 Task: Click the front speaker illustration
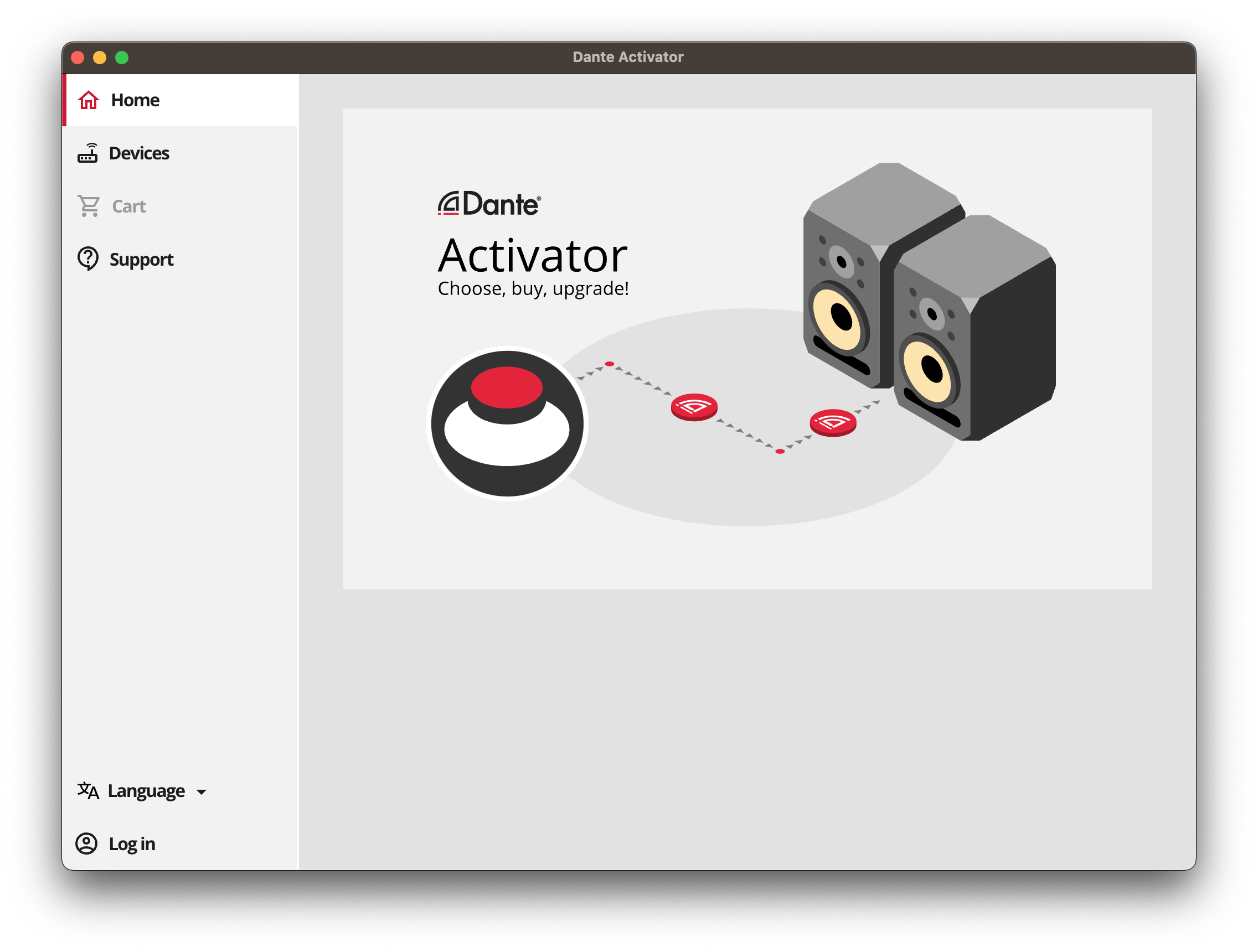pyautogui.click(x=975, y=328)
